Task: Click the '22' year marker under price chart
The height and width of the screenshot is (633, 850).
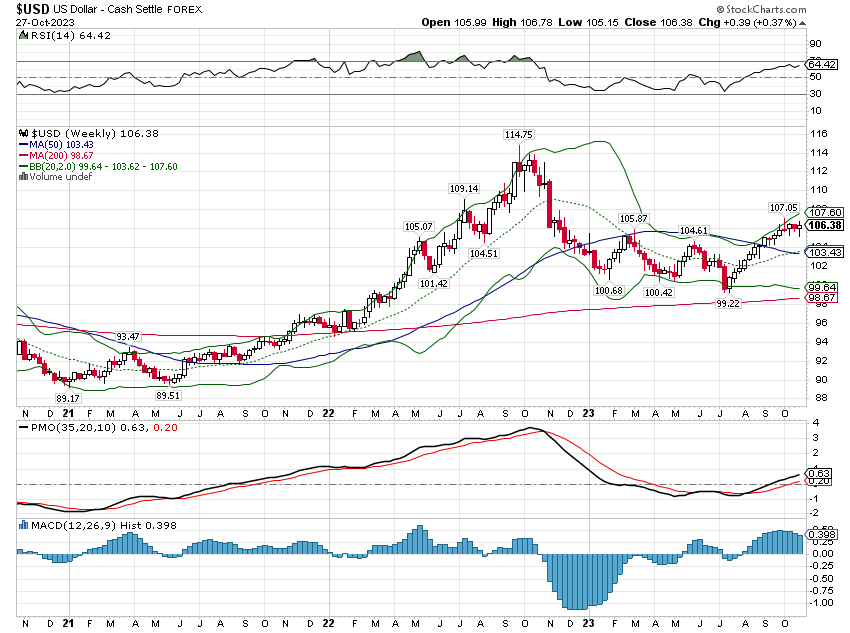Action: pos(328,413)
